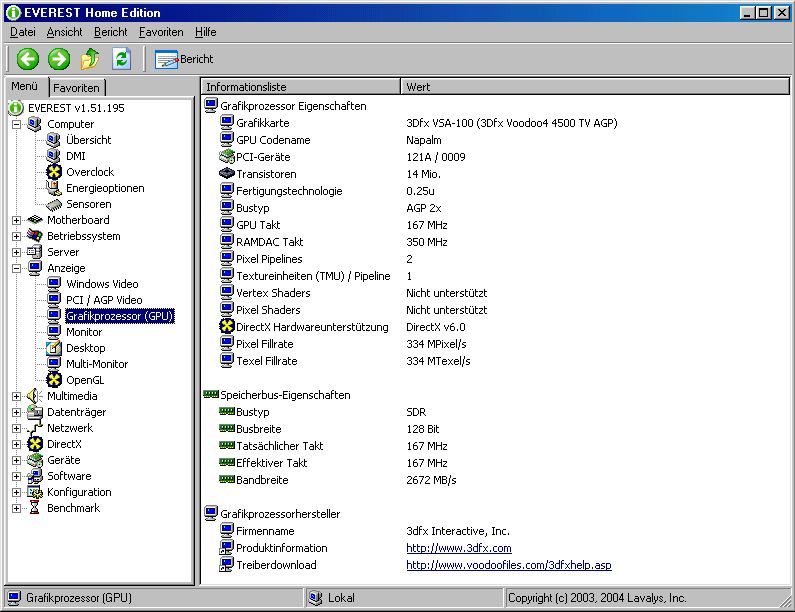Screen dimensions: 795x612
Task: Collapse the Anzeige tree node
Action: click(x=16, y=268)
